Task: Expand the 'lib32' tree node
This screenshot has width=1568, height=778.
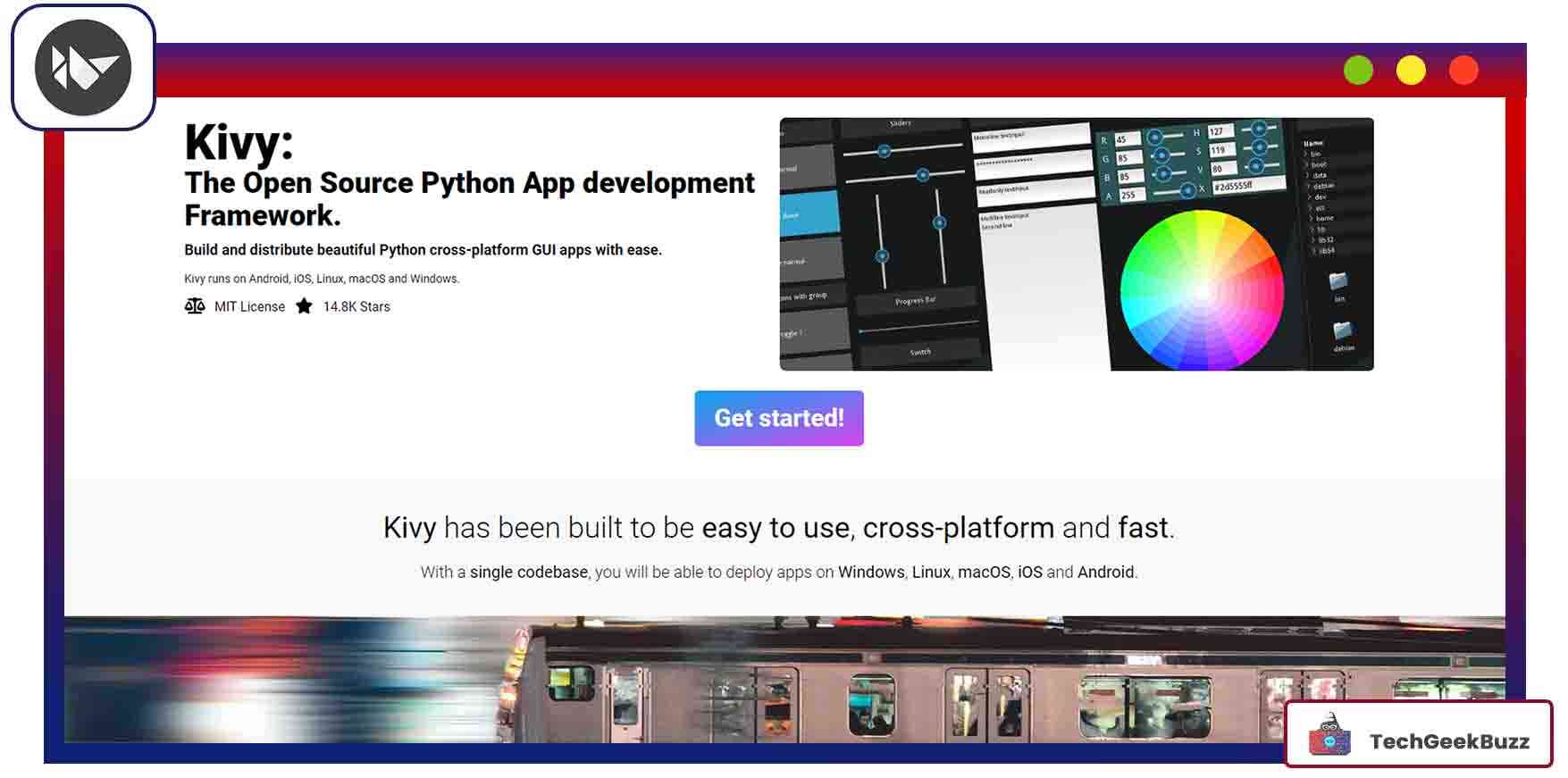Action: coord(1324,239)
